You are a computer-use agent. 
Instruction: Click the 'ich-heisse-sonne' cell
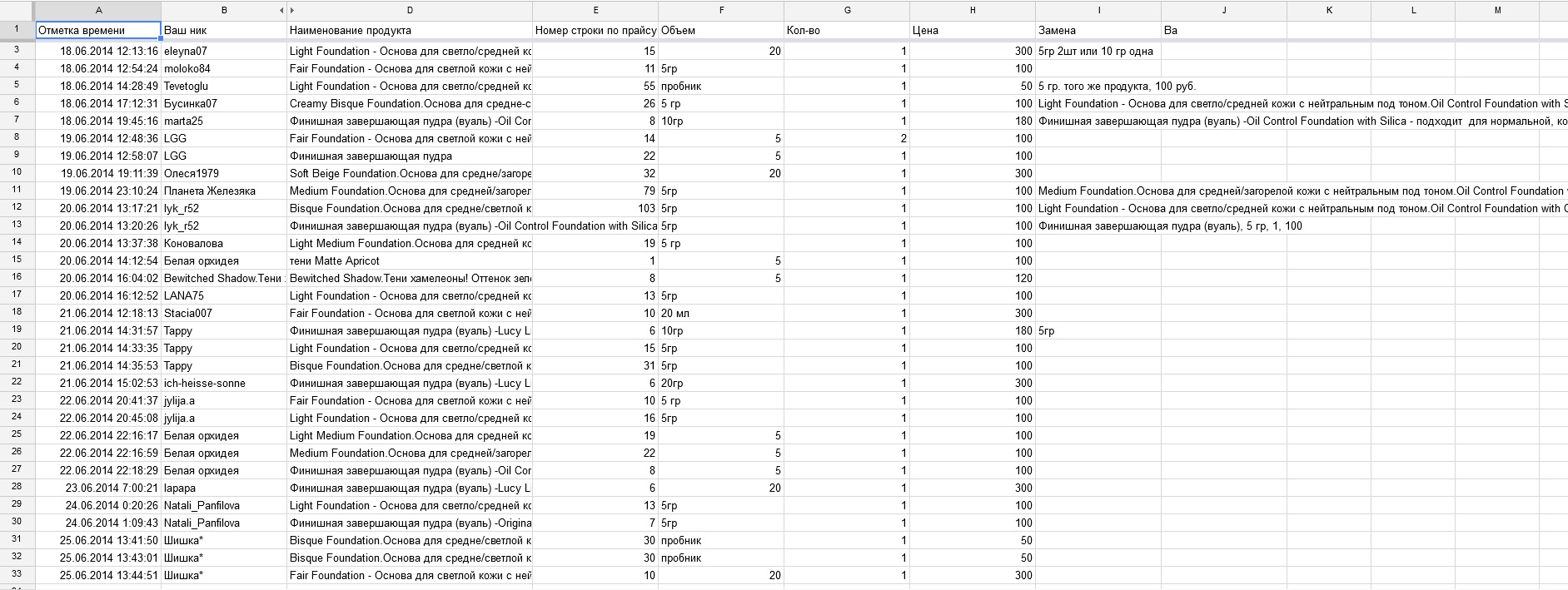coord(223,384)
